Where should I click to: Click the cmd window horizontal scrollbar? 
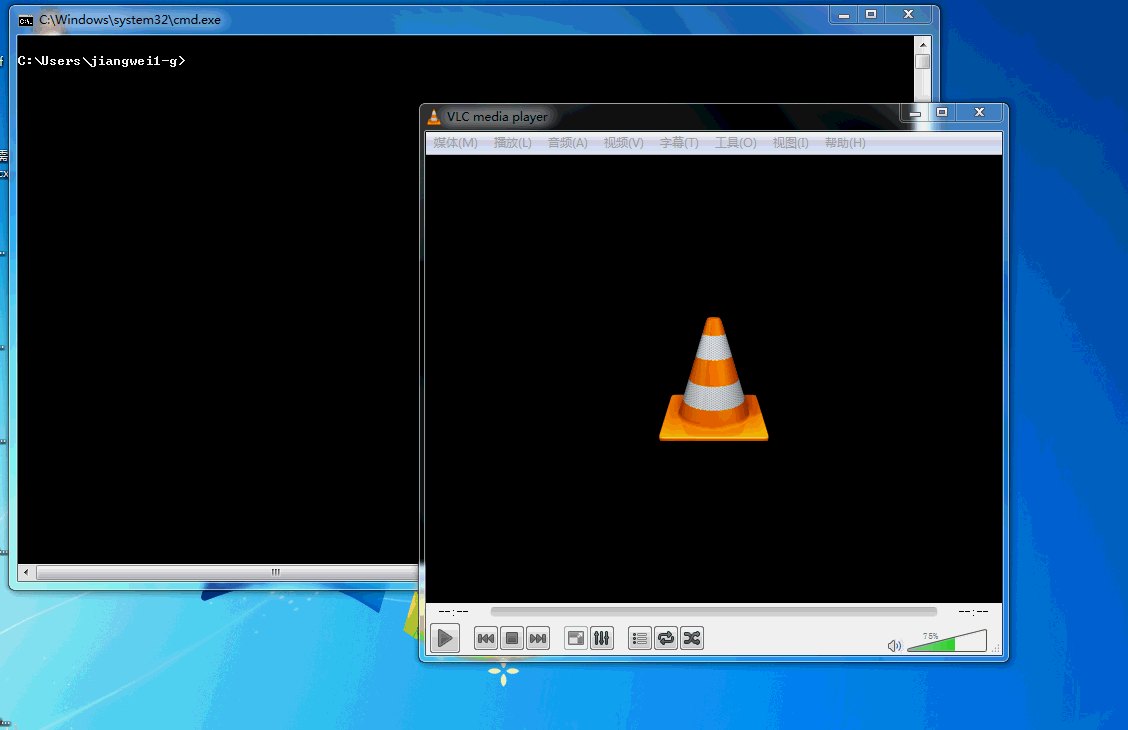point(220,573)
